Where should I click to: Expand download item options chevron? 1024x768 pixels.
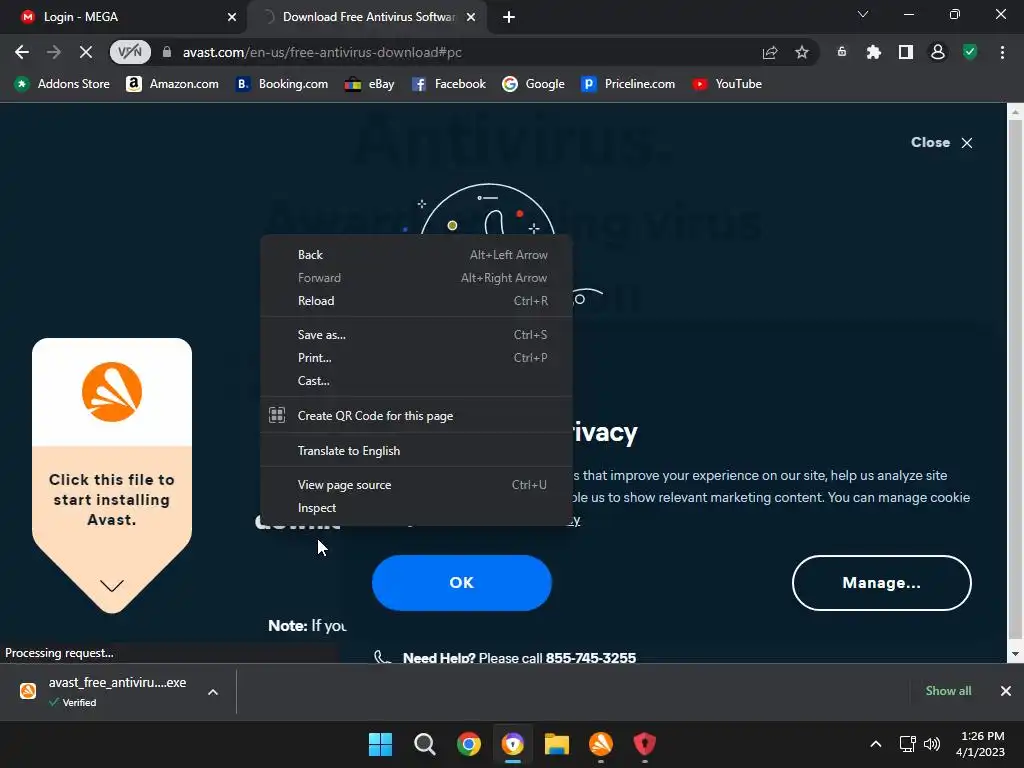(213, 692)
